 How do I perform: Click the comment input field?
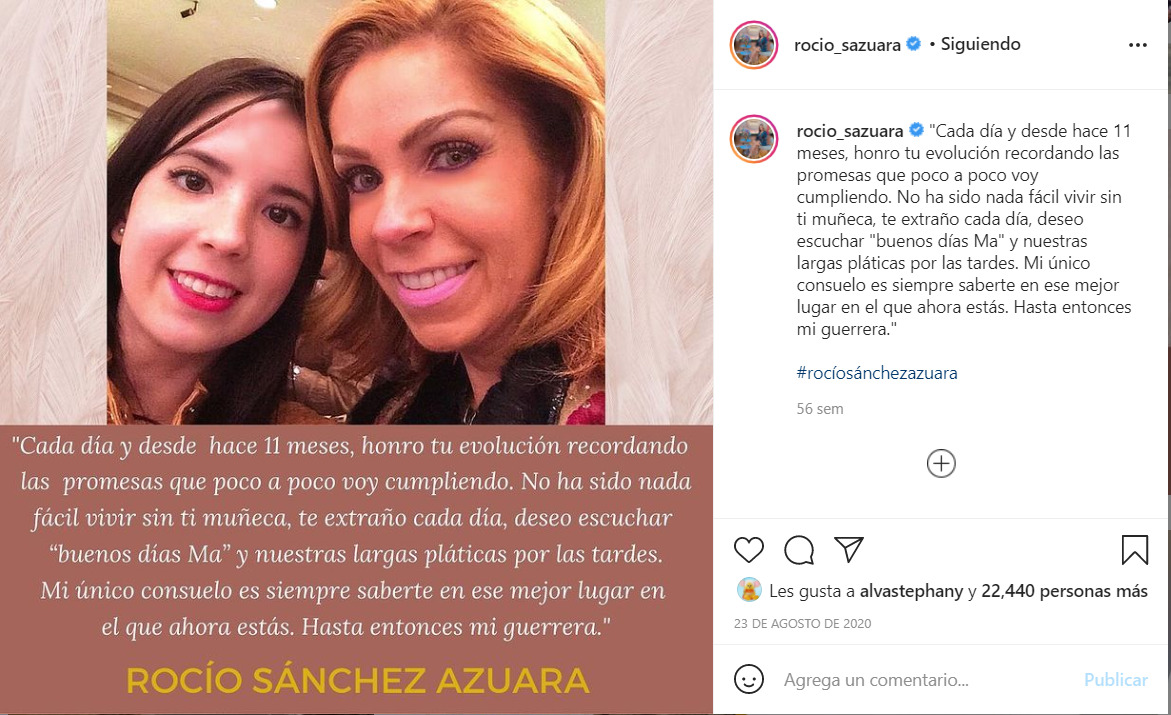click(x=926, y=680)
